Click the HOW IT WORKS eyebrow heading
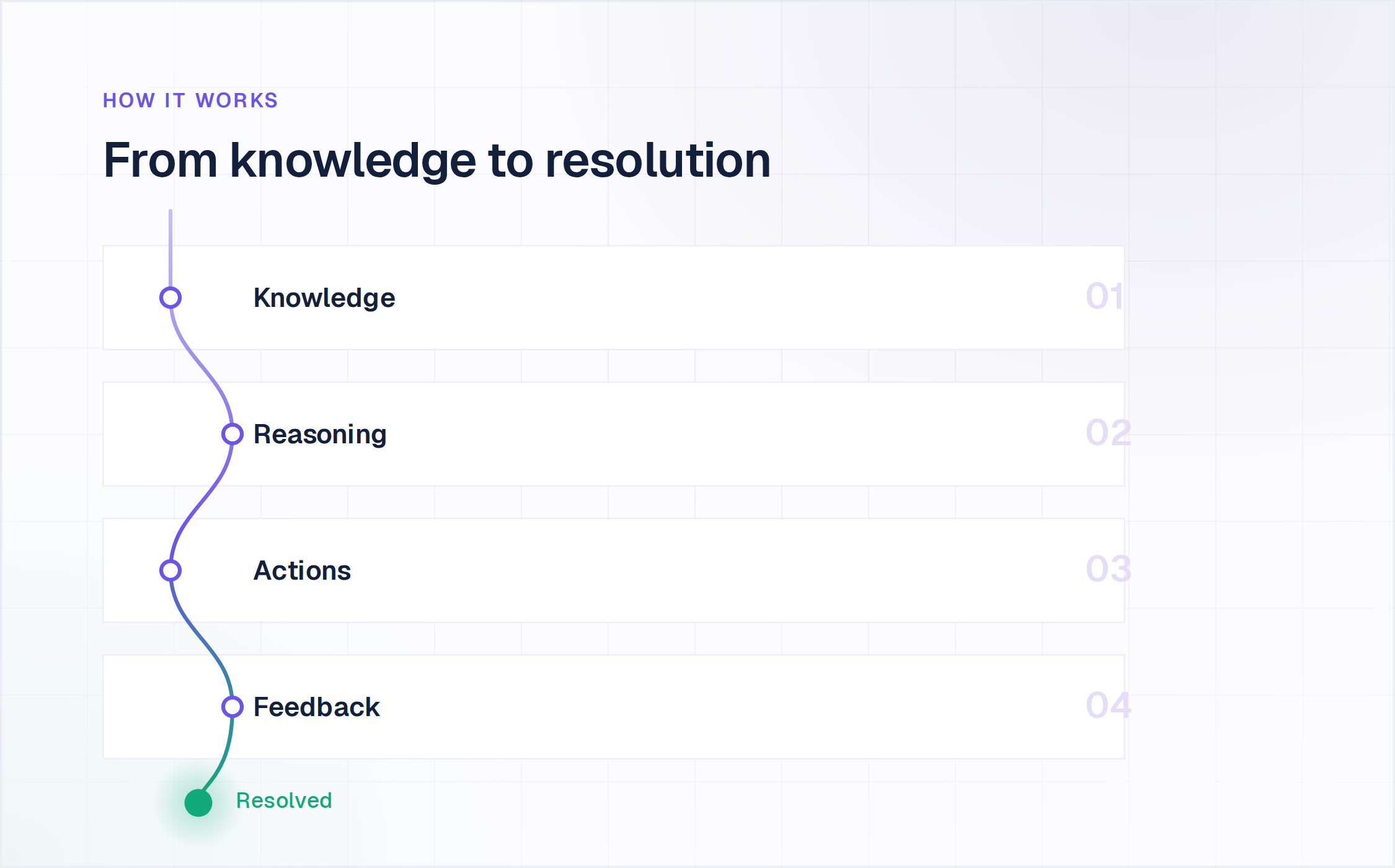The height and width of the screenshot is (868, 1395). pos(190,100)
